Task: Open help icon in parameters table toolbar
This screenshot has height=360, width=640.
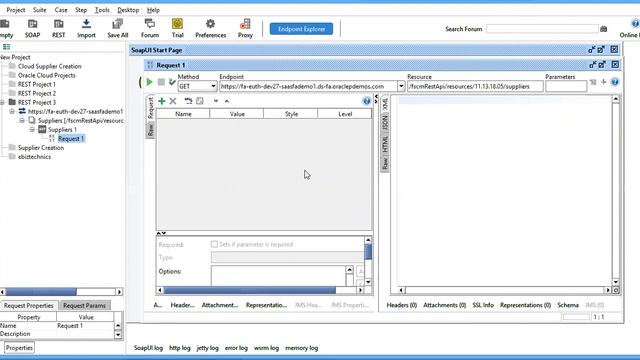Action: click(366, 101)
